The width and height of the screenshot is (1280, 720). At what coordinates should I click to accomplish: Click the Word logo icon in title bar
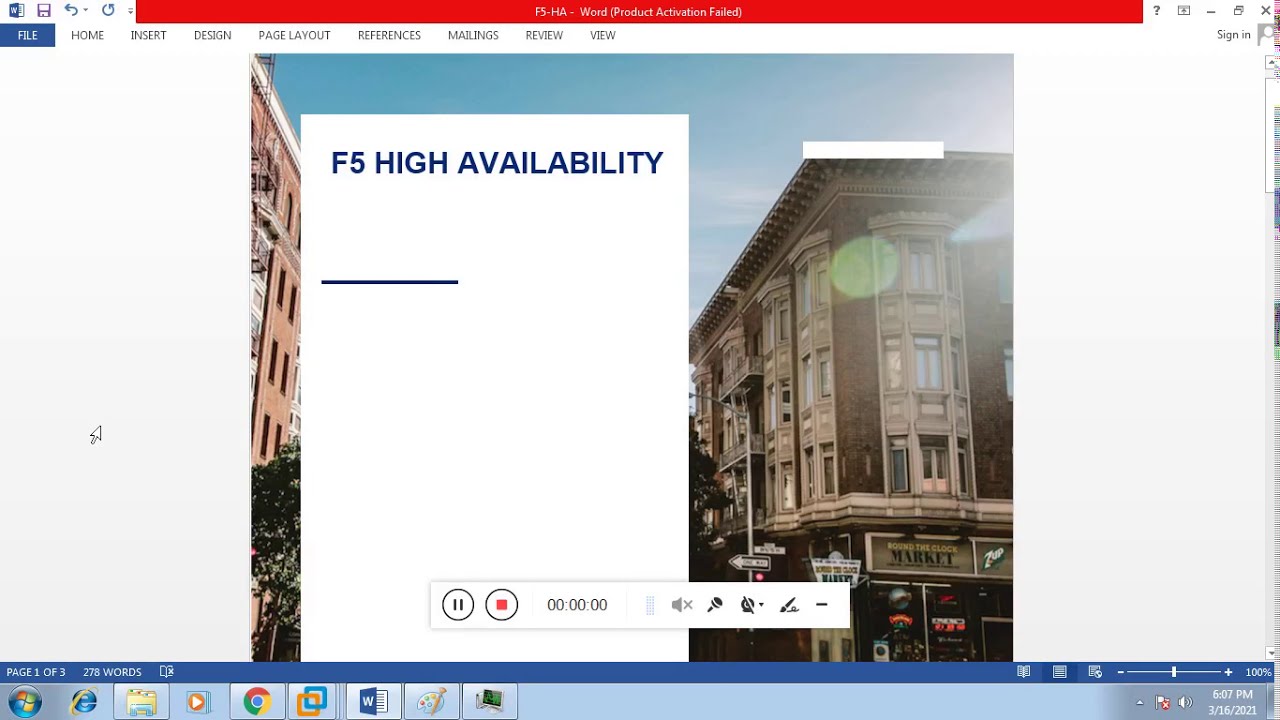(x=16, y=11)
